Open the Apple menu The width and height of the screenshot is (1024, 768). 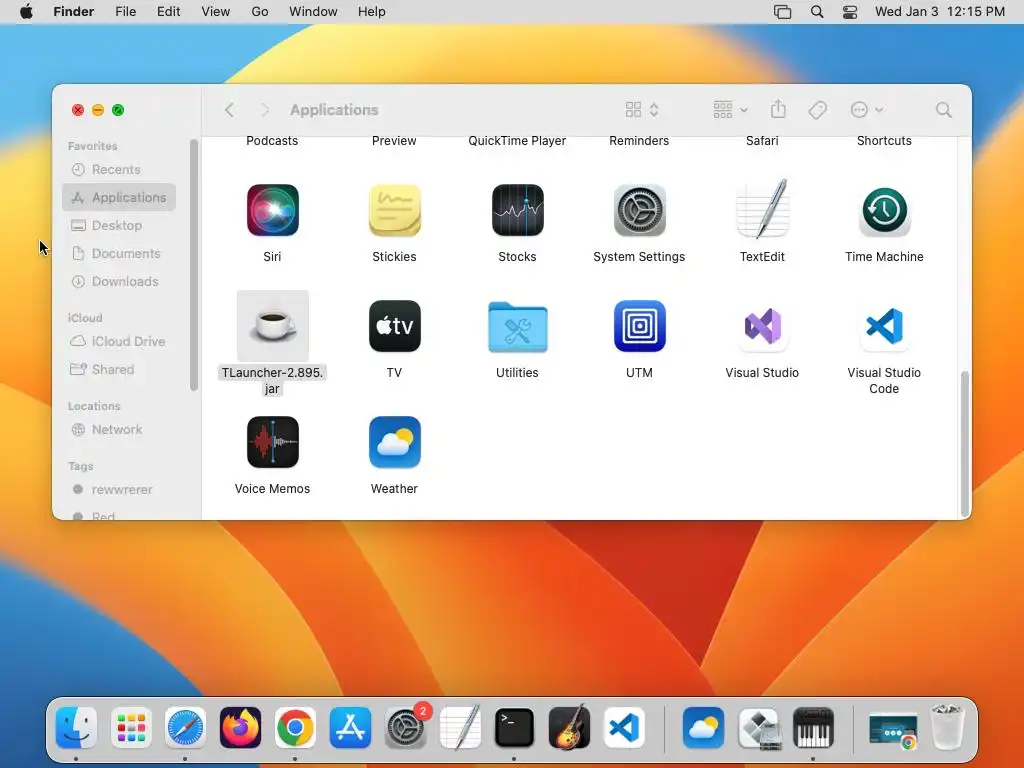(26, 12)
